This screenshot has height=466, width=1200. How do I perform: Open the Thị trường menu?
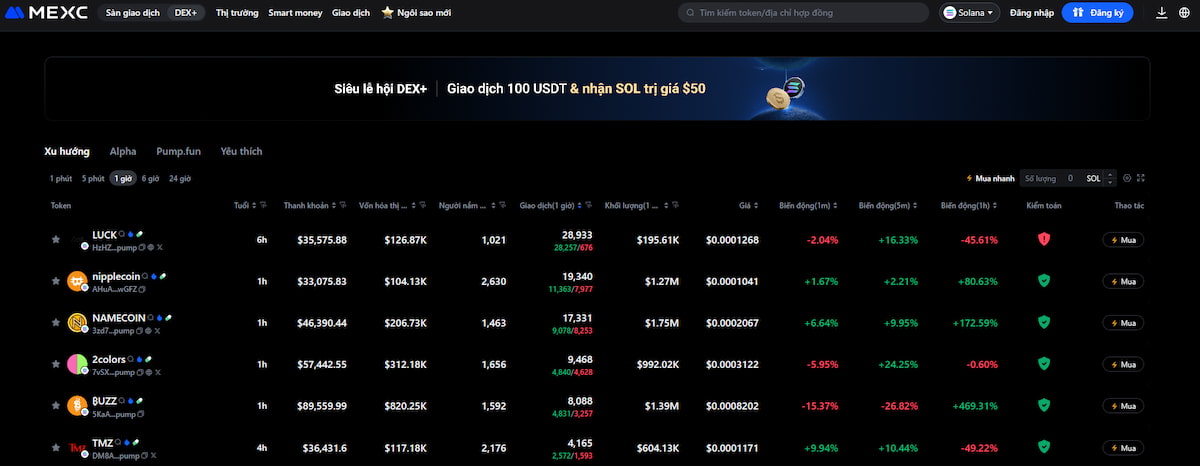[x=237, y=13]
